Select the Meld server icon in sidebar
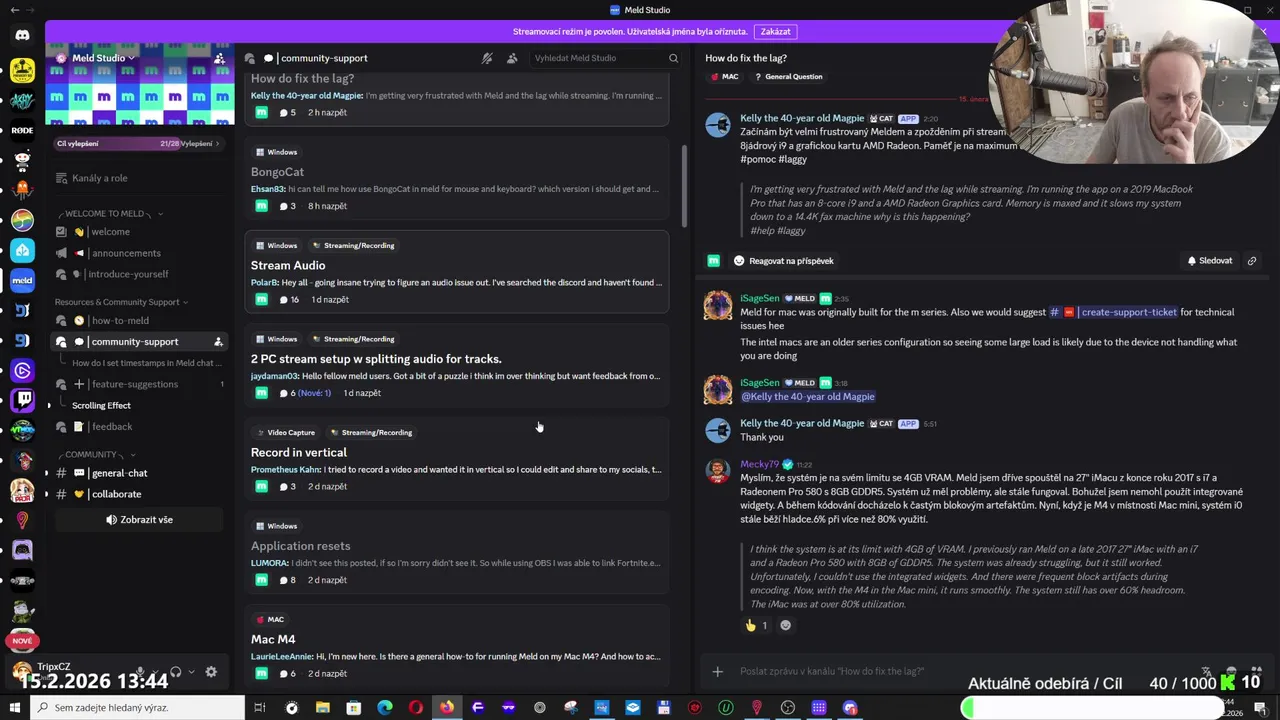 click(x=22, y=281)
